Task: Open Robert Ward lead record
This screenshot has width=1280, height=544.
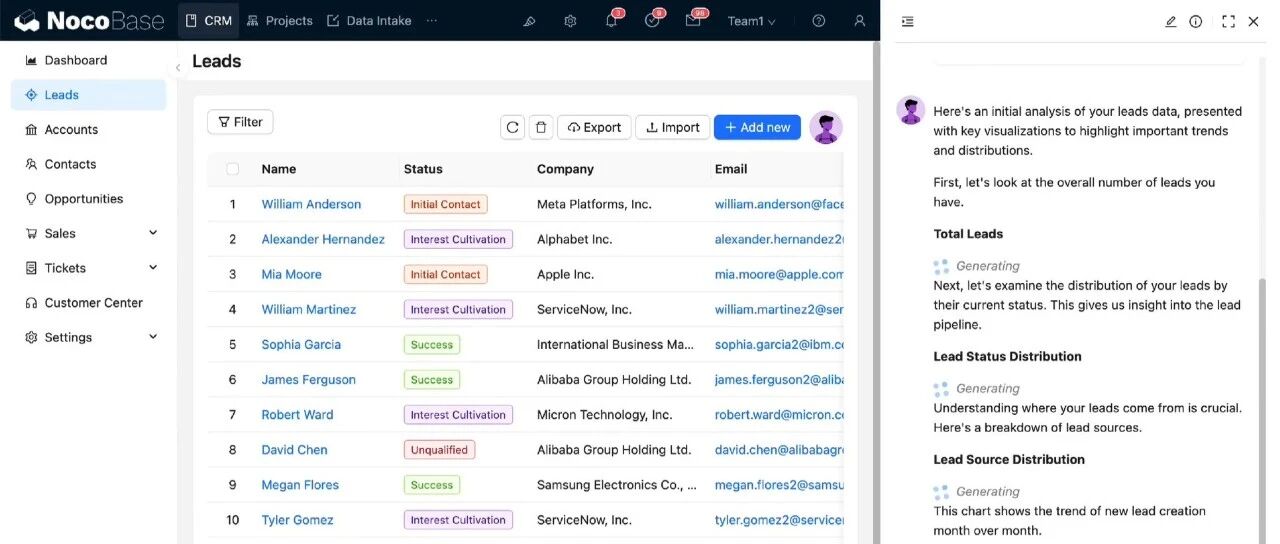Action: (x=297, y=414)
